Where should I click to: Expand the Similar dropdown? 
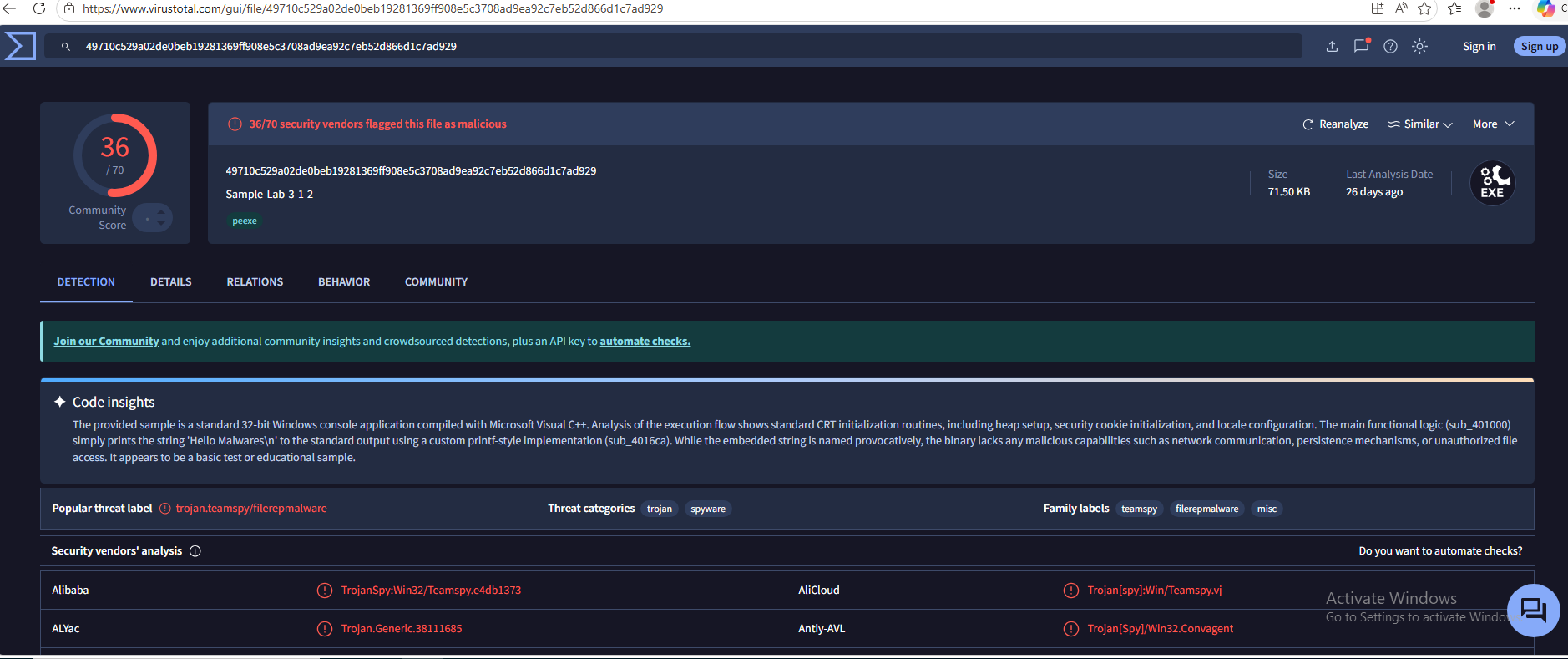point(1420,124)
